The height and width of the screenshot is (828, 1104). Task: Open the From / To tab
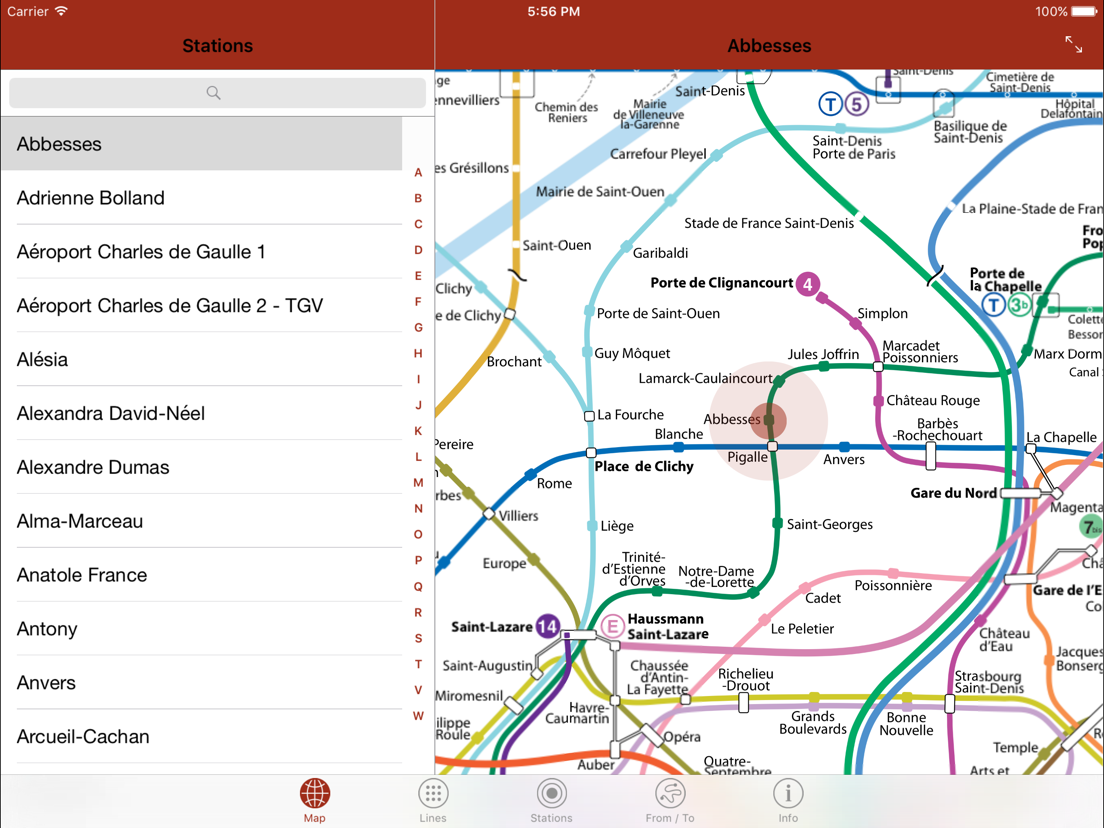tap(670, 801)
